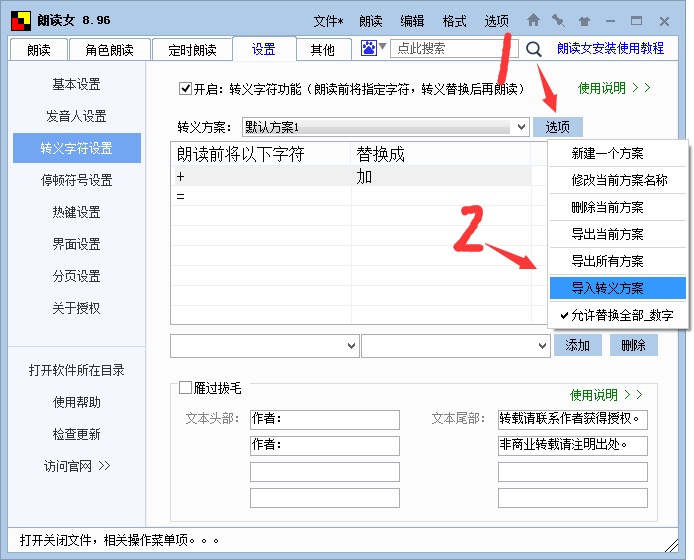This screenshot has width=694, height=560.
Task: Click the home icon in title bar
Action: [x=533, y=20]
